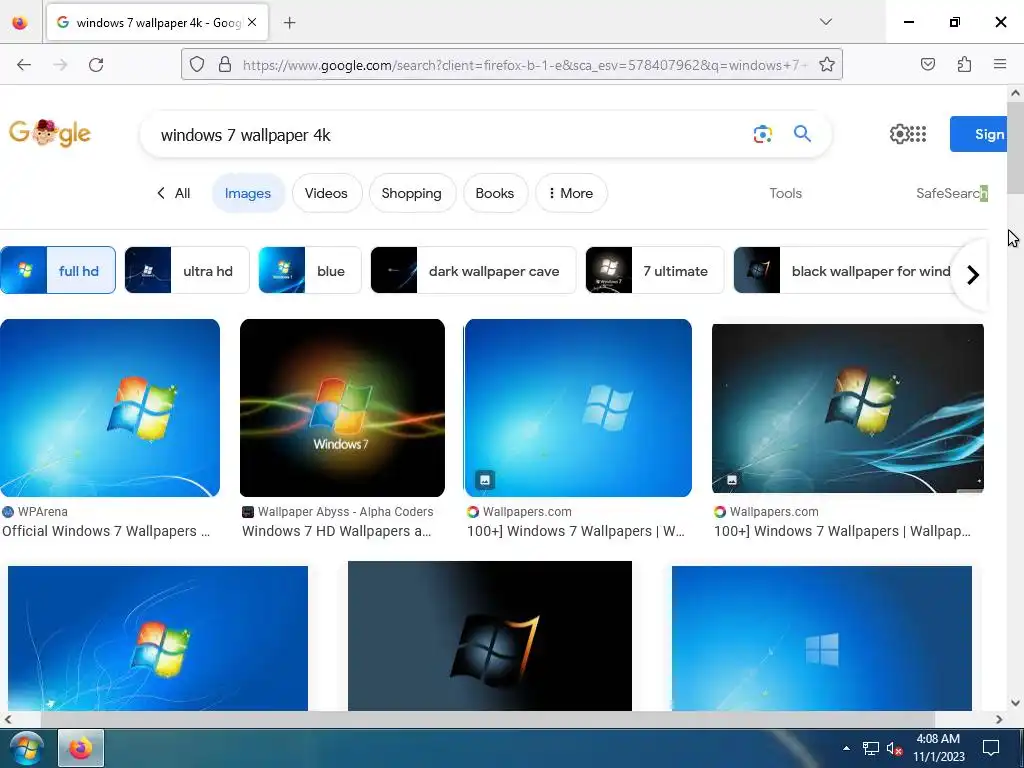Image resolution: width=1024 pixels, height=768 pixels.
Task: Show more suggestion chips with right arrow
Action: [x=973, y=275]
